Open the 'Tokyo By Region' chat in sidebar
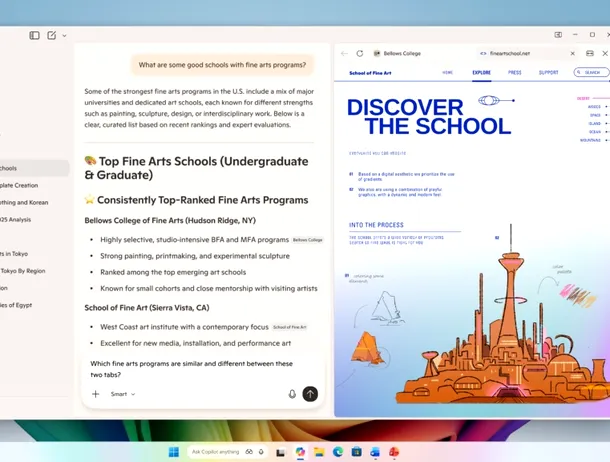The width and height of the screenshot is (610, 462). click(x=23, y=271)
